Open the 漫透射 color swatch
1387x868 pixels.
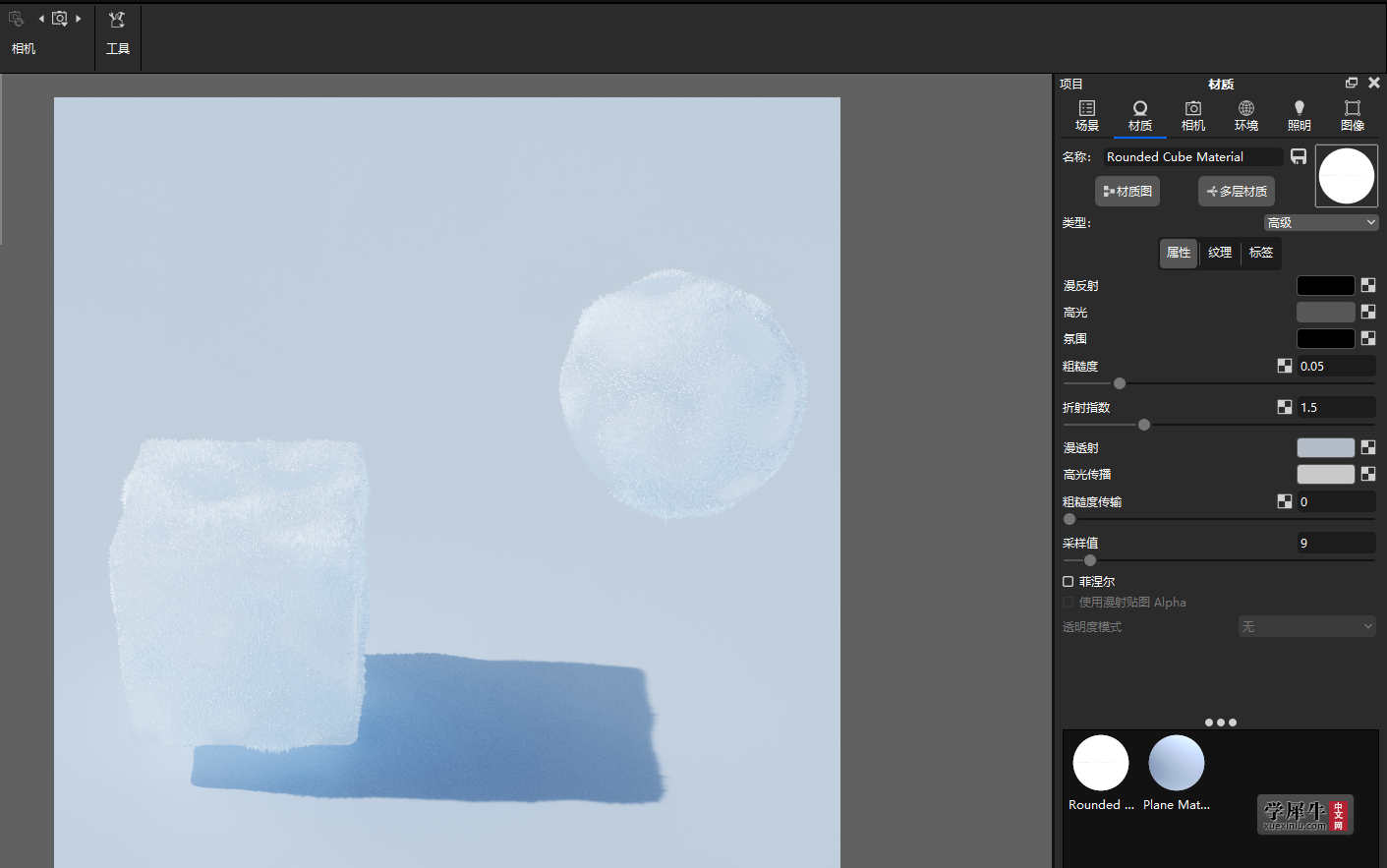tap(1326, 447)
